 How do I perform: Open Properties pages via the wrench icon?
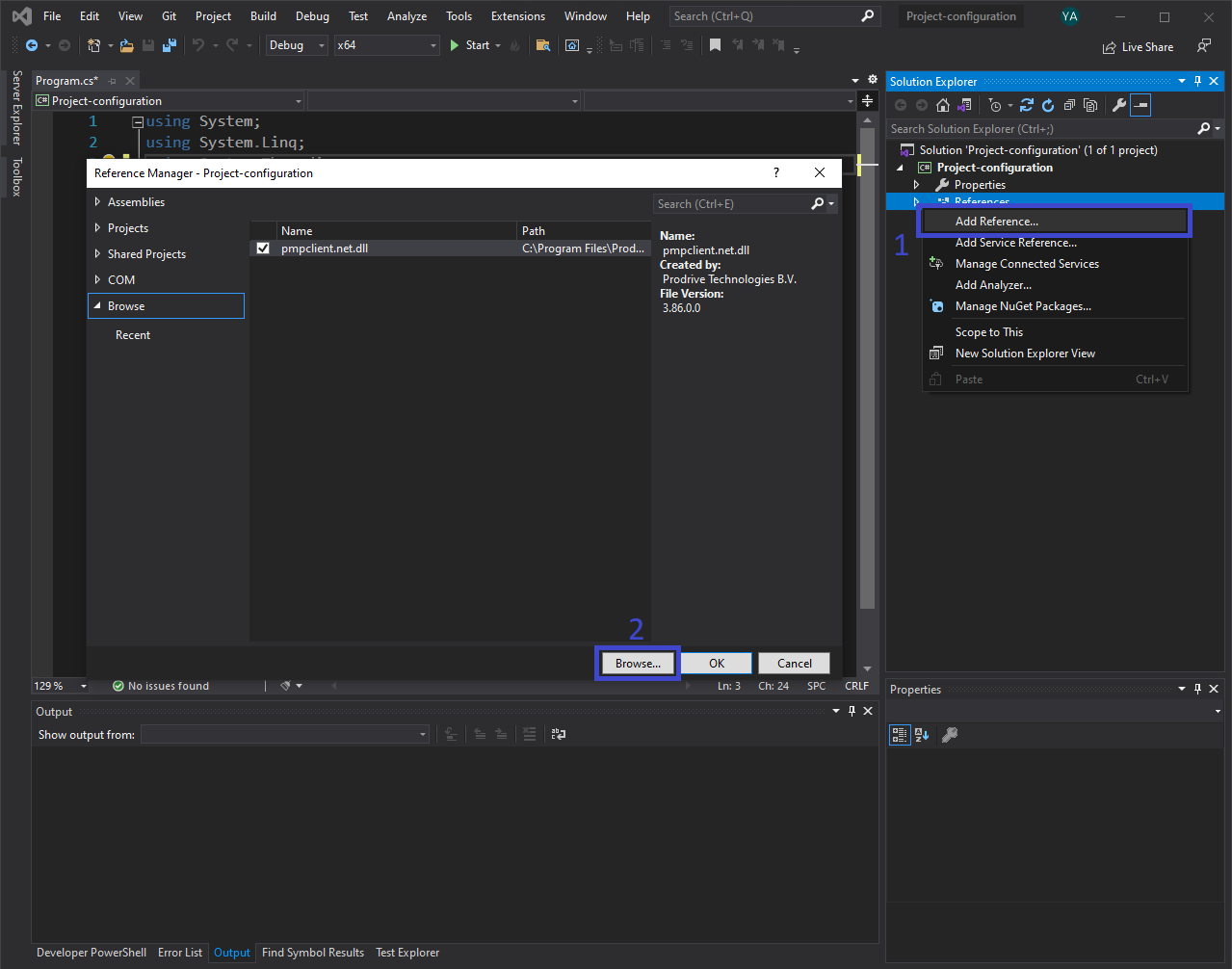(1119, 105)
